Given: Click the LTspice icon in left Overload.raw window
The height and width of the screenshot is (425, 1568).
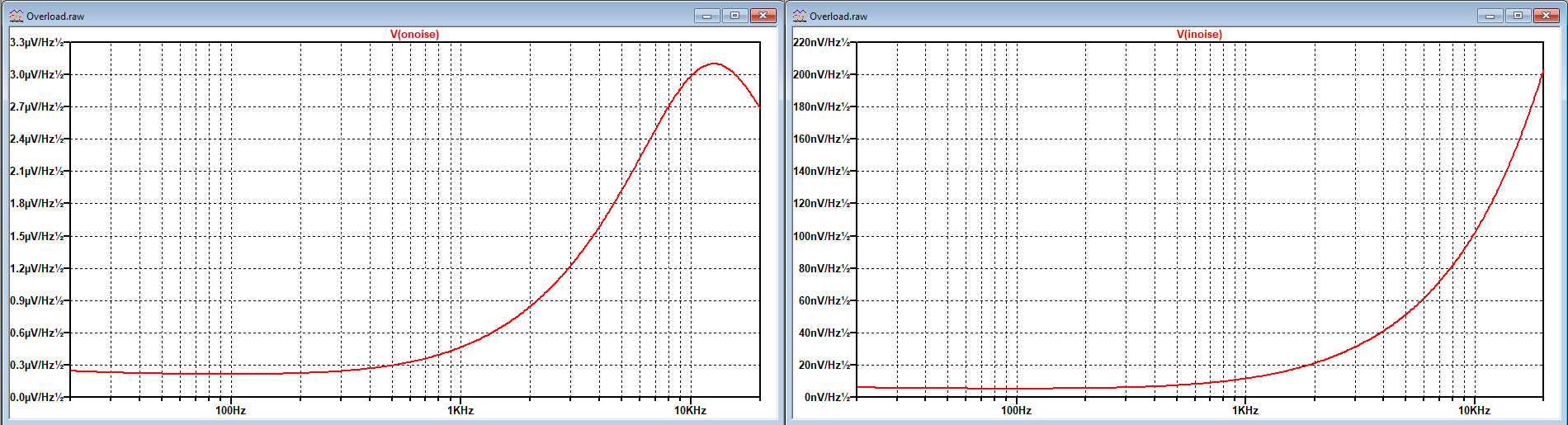Looking at the screenshot, I should tap(16, 16).
